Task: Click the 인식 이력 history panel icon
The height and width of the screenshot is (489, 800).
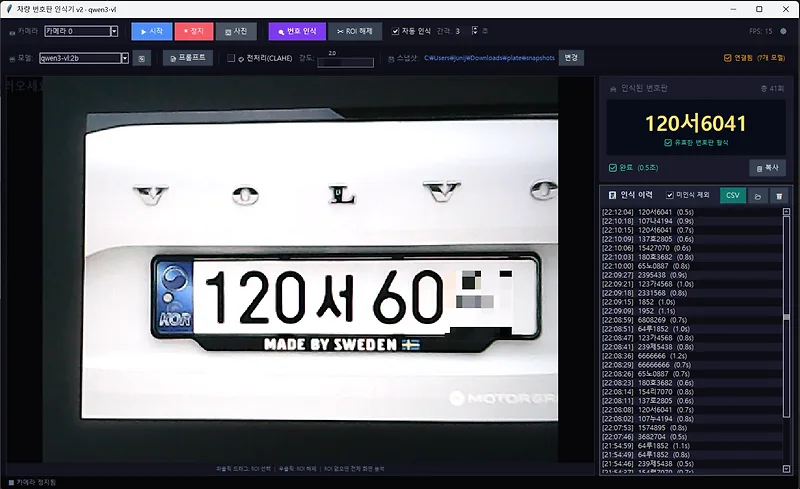Action: [612, 195]
